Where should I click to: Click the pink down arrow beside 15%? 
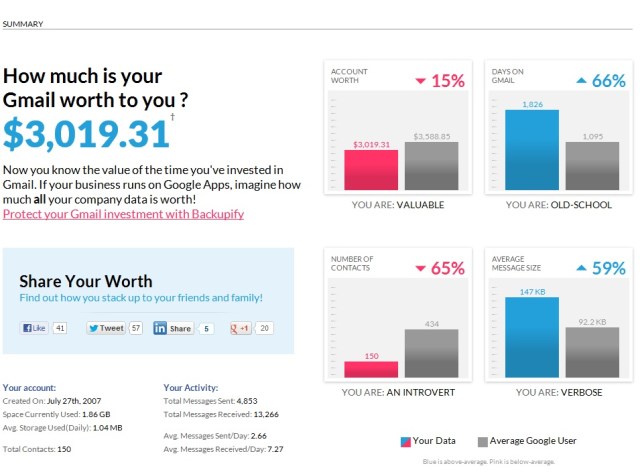[x=419, y=81]
